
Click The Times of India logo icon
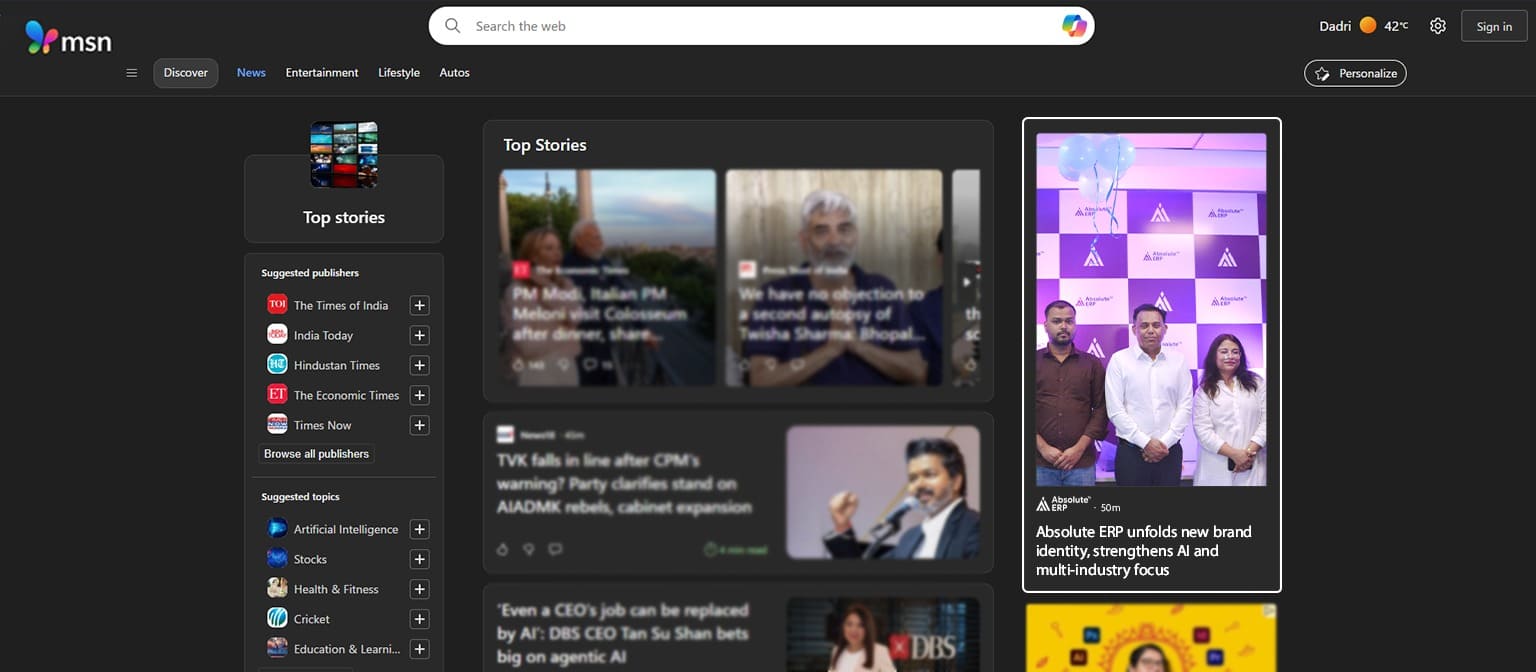pyautogui.click(x=277, y=304)
